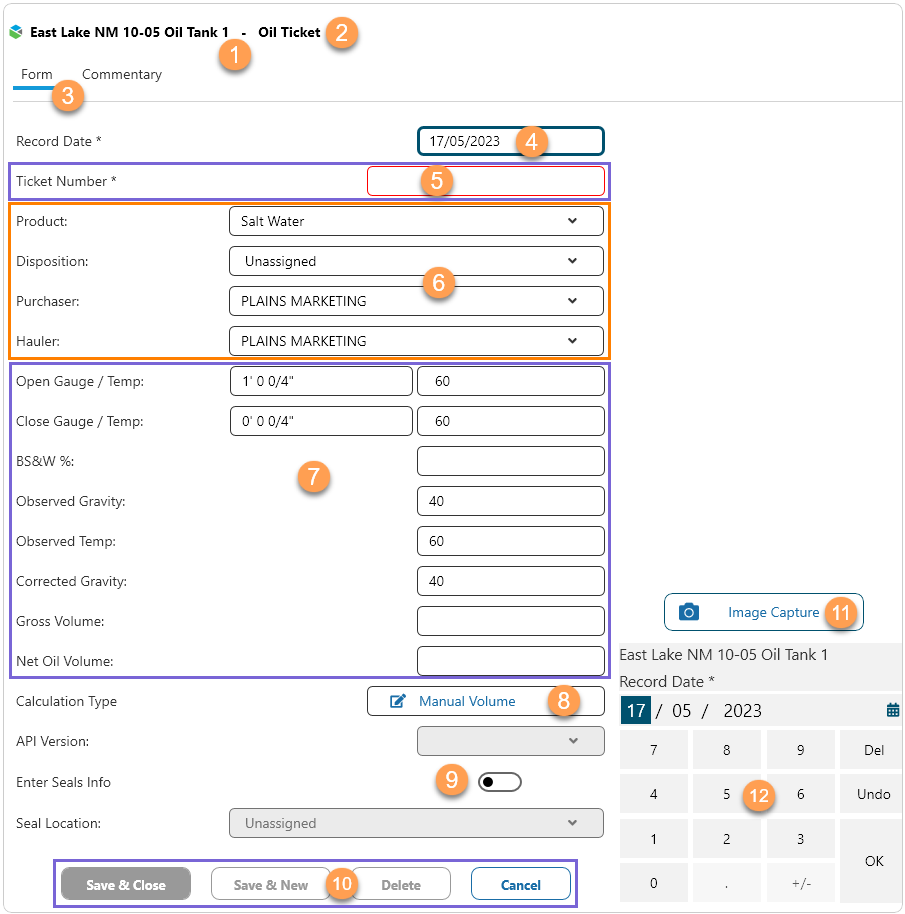Click the camera icon on Image Capture
Image resolution: width=905 pixels, height=914 pixels.
click(x=689, y=612)
